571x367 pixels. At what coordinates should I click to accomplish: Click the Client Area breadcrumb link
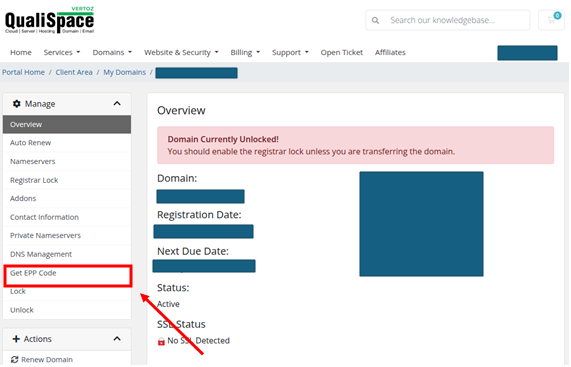[74, 72]
